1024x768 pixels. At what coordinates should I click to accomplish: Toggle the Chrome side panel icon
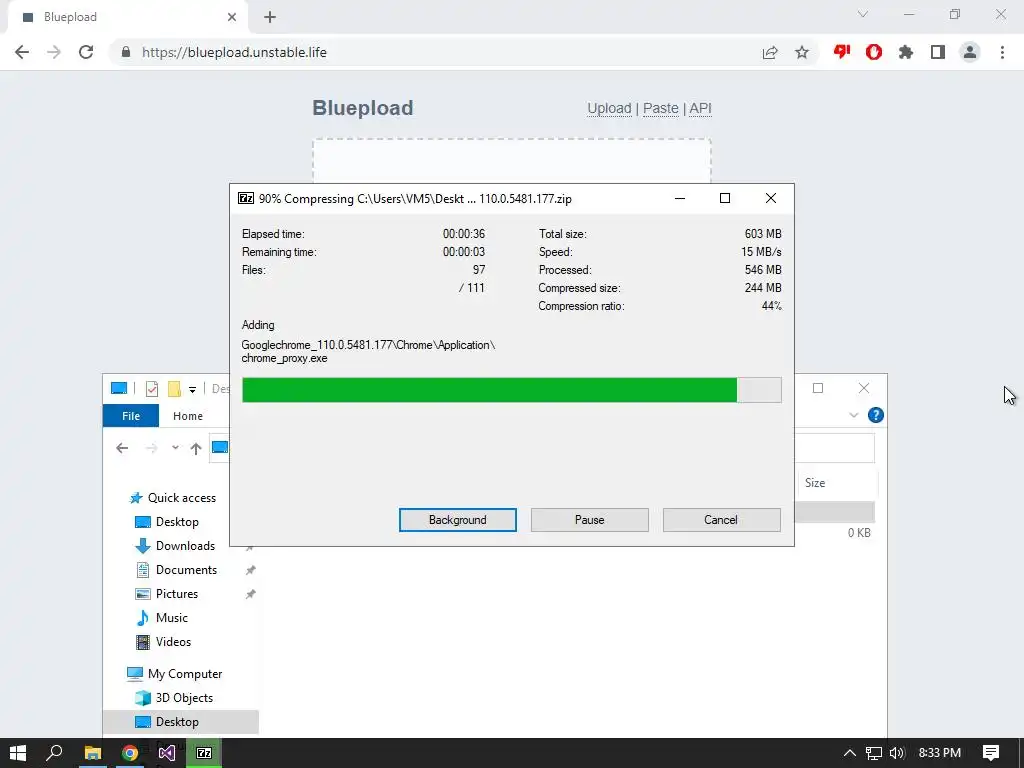pos(938,52)
